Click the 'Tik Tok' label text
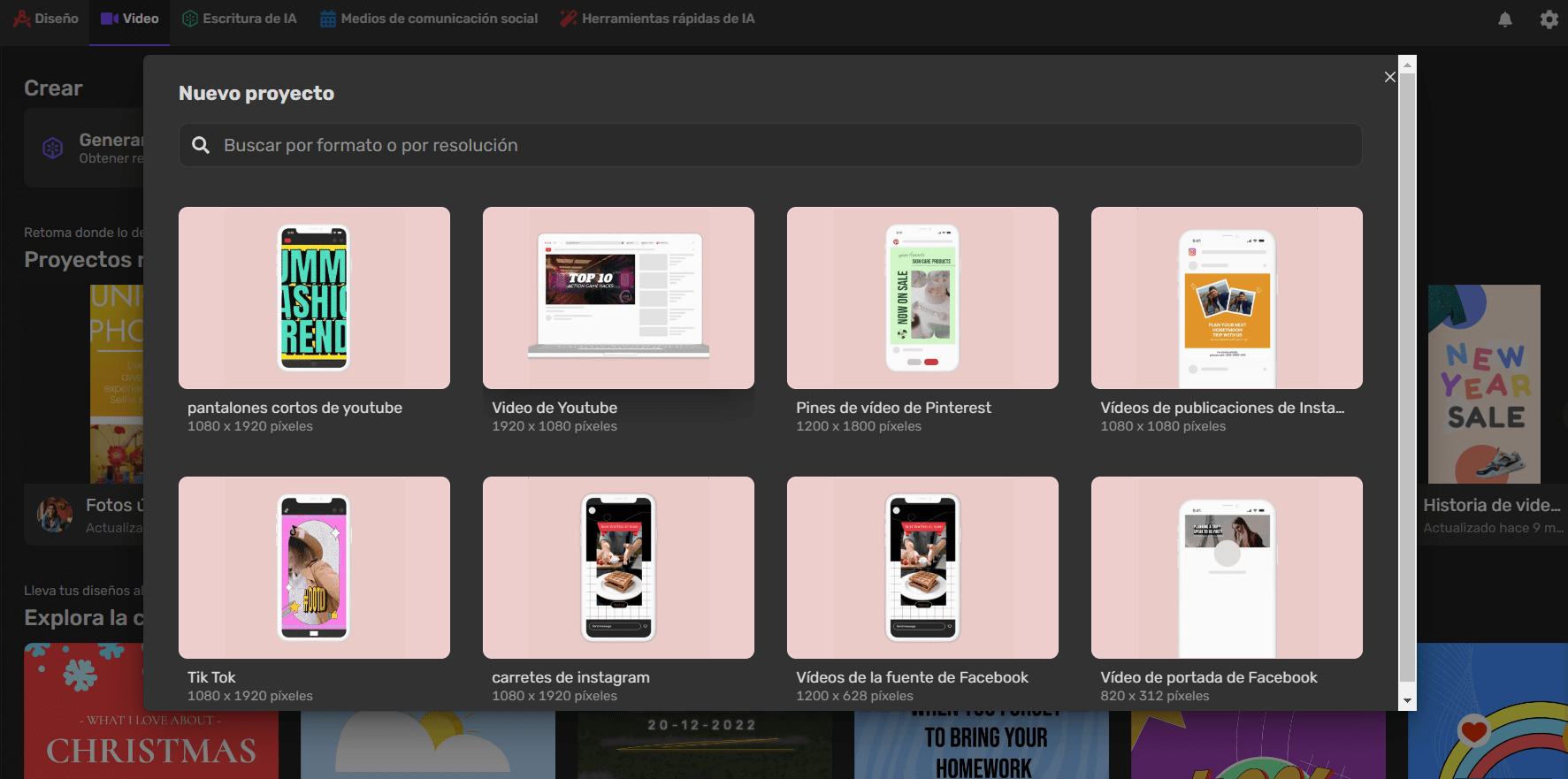1568x779 pixels. tap(211, 677)
